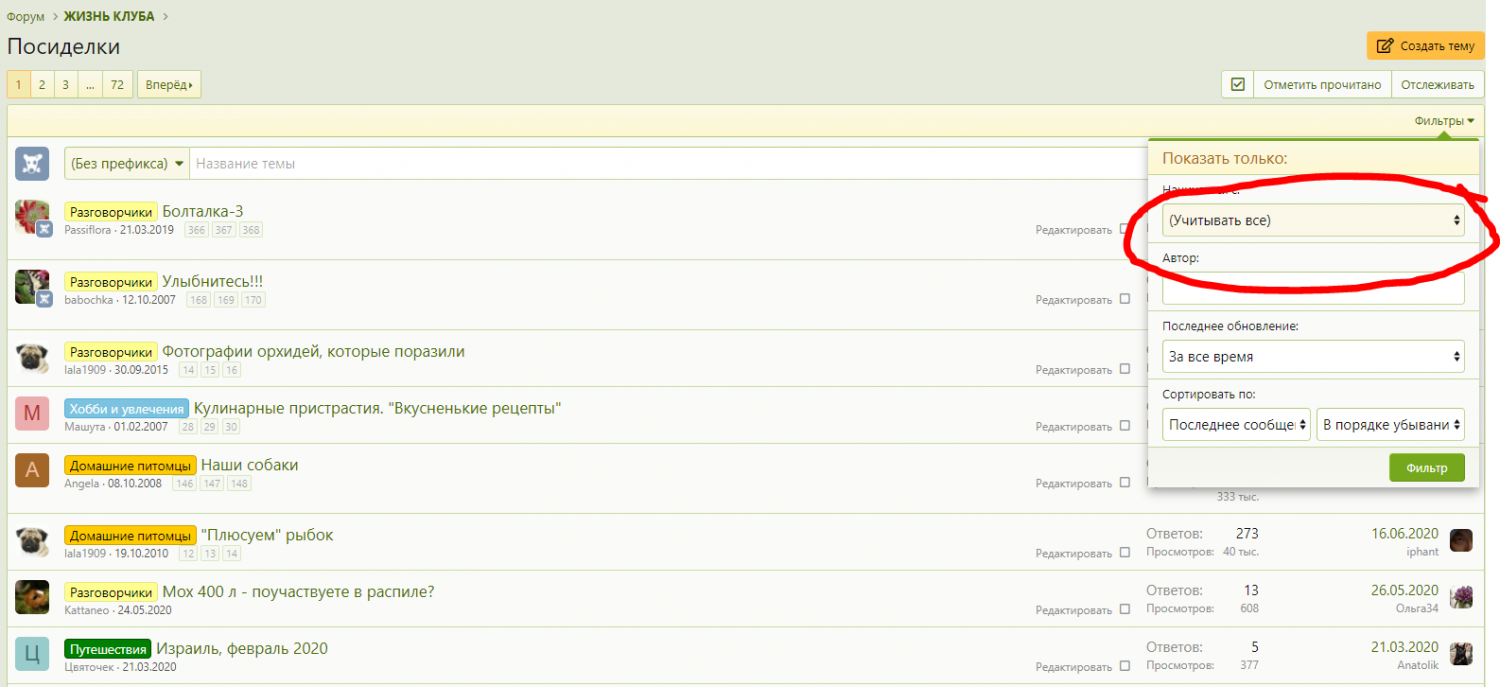Click the skull avatar icon beside the topic title field
The height and width of the screenshot is (687, 1500).
[x=32, y=164]
